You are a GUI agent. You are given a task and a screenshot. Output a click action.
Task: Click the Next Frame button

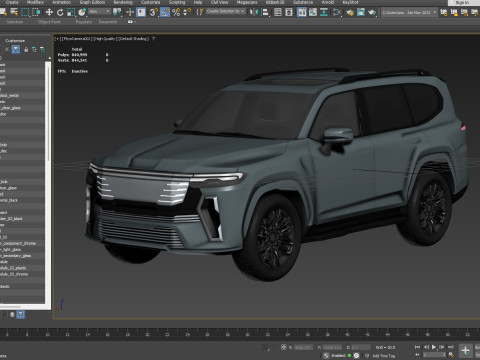442,347
